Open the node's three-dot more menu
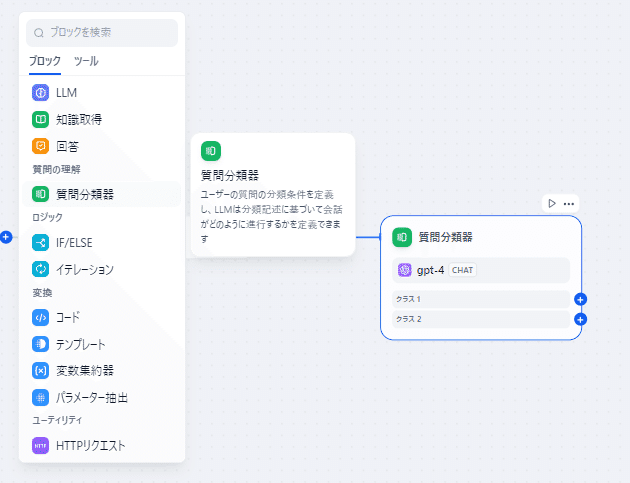This screenshot has height=483, width=630. (569, 203)
